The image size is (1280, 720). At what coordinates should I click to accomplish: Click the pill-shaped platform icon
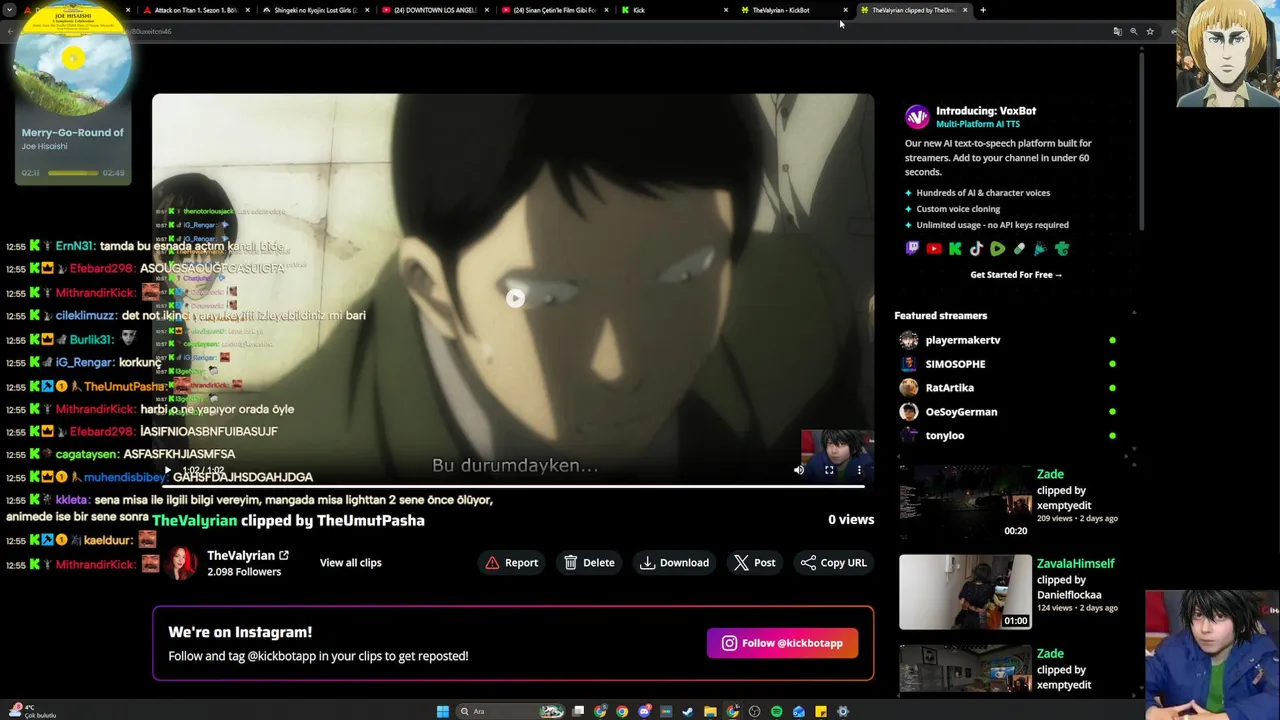tap(1019, 249)
